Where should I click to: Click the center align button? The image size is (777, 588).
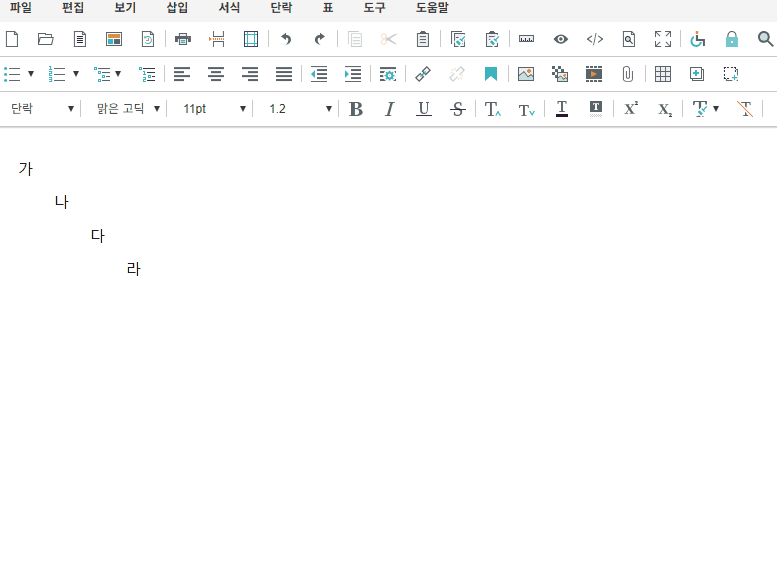tap(216, 74)
